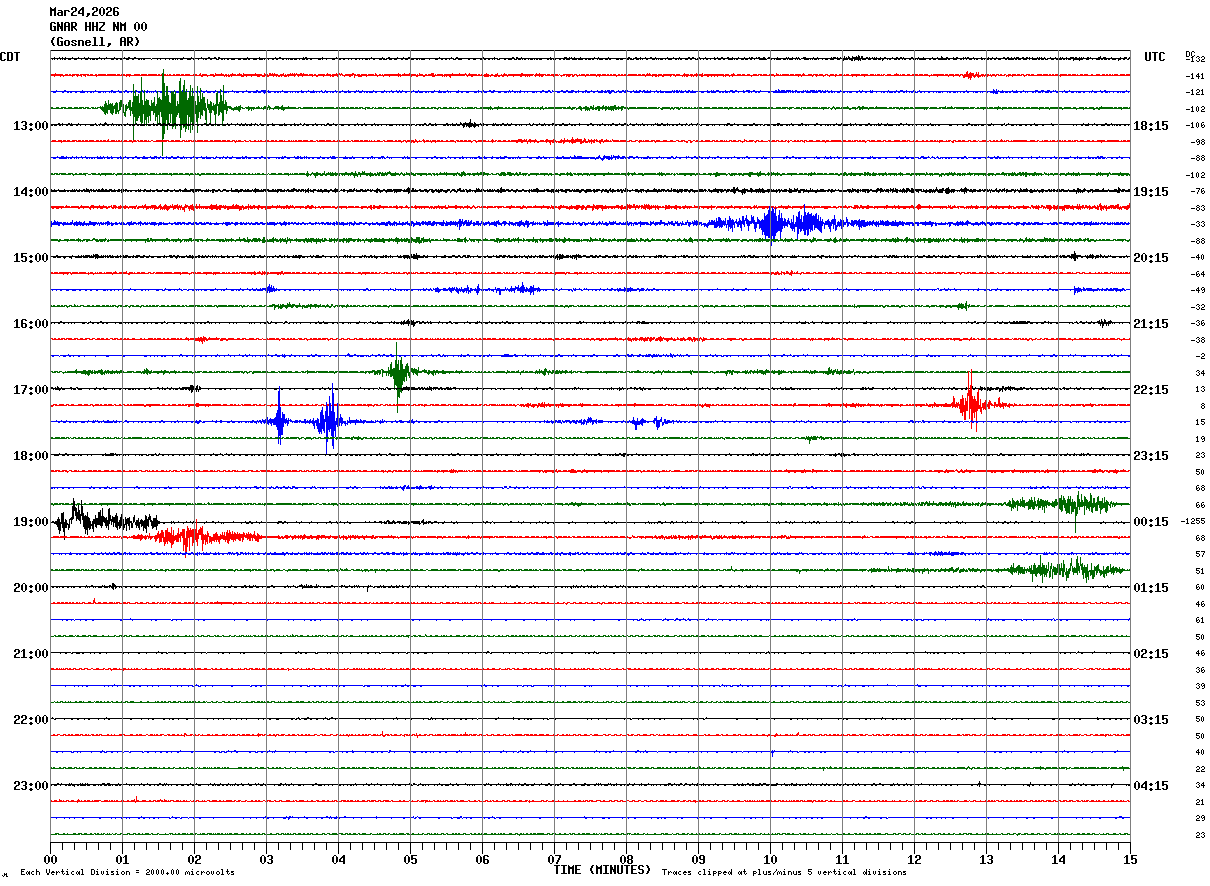The width and height of the screenshot is (1210, 886).
Task: Click the UTC timezone label
Action: (1155, 57)
